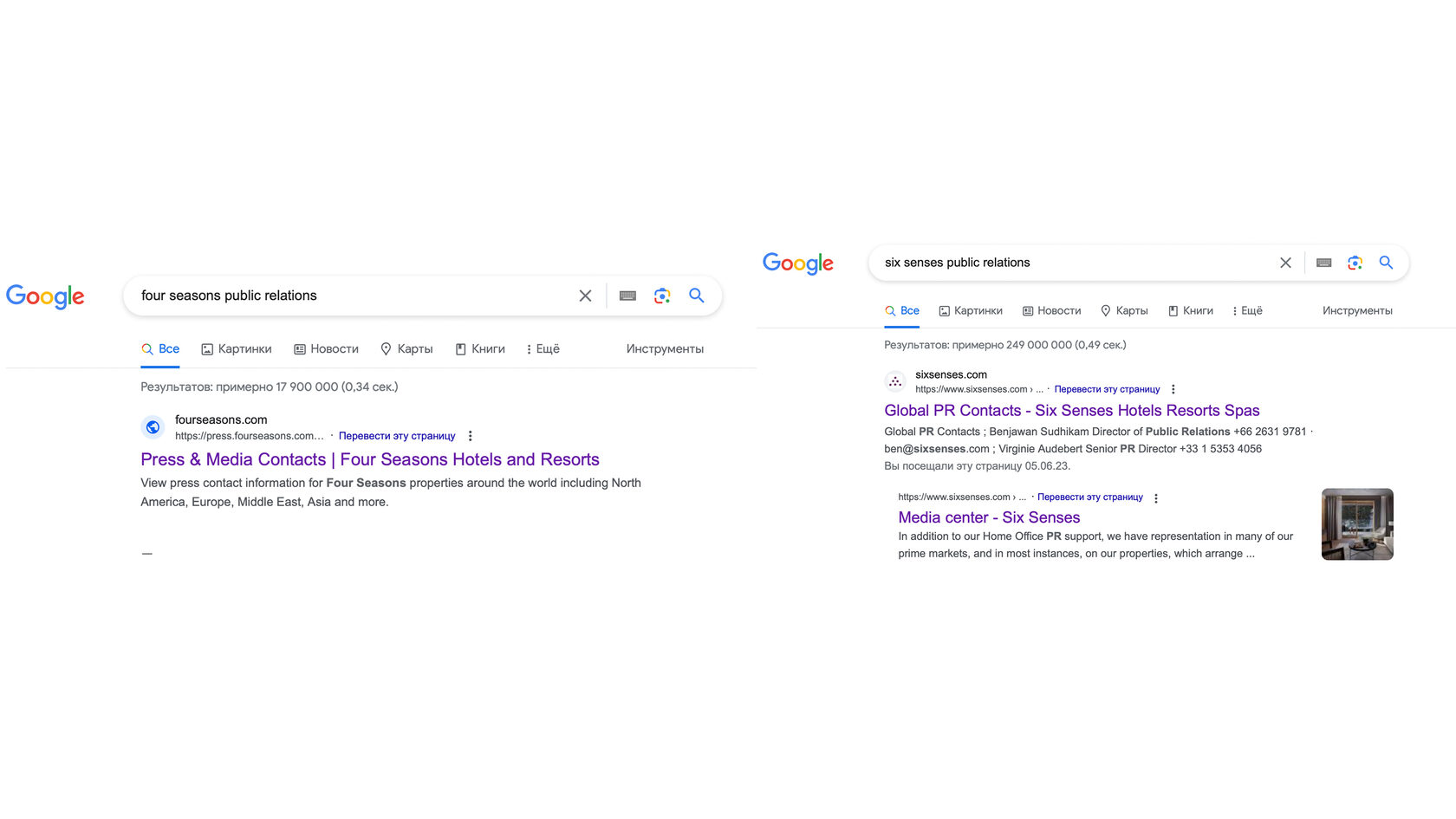Open 'Карты' tab in Four Seasons search

click(x=406, y=349)
